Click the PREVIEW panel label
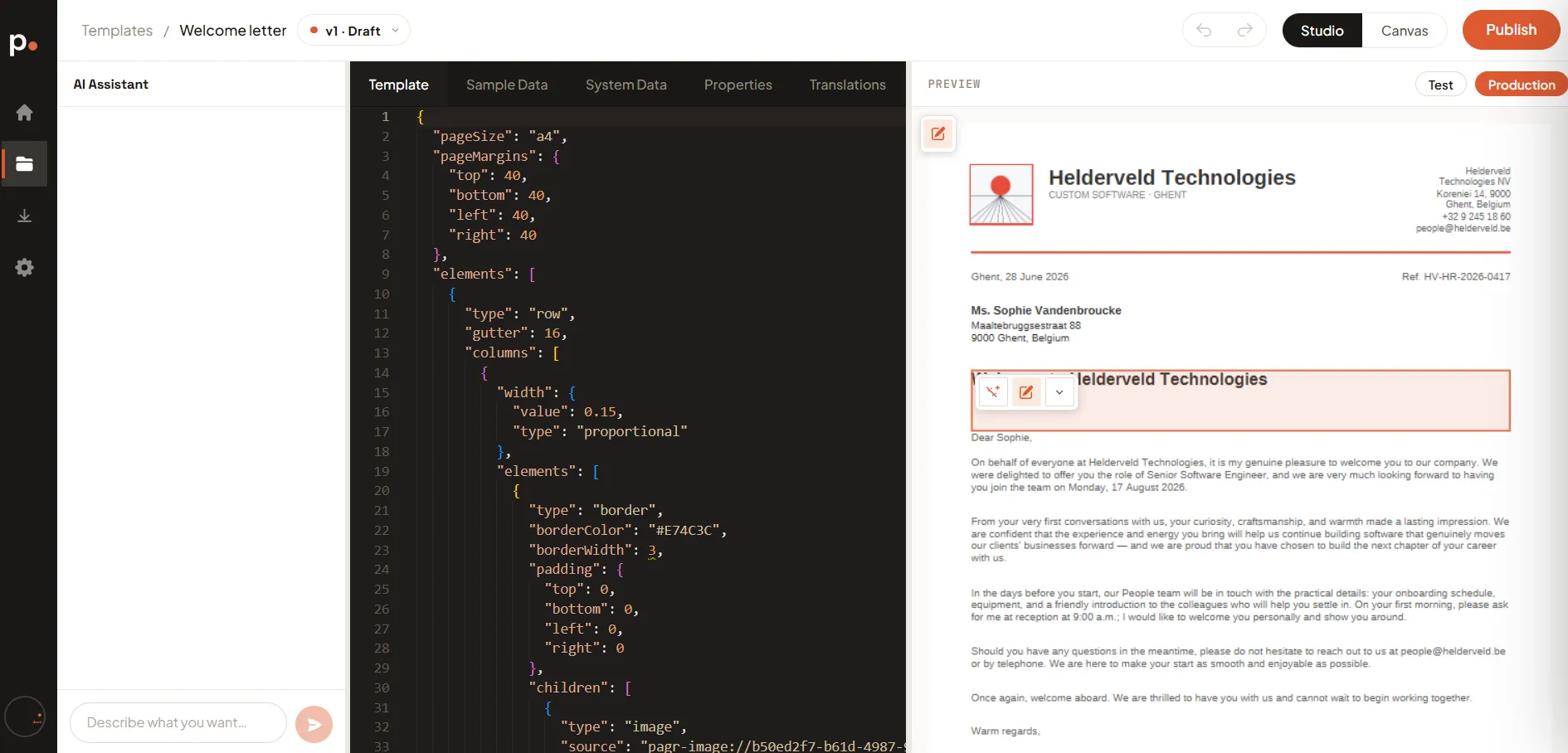The height and width of the screenshot is (753, 1568). (x=954, y=85)
